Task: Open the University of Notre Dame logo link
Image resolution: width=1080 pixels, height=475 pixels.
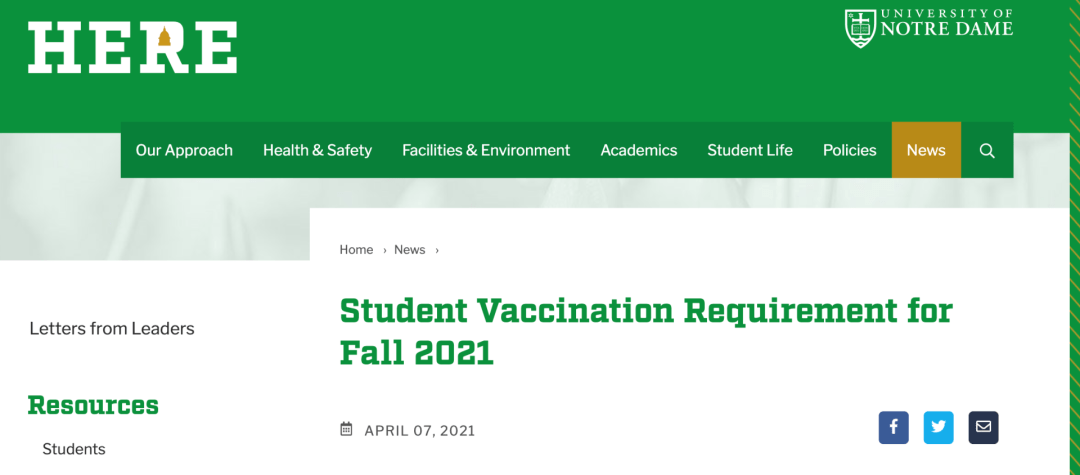Action: tap(928, 28)
